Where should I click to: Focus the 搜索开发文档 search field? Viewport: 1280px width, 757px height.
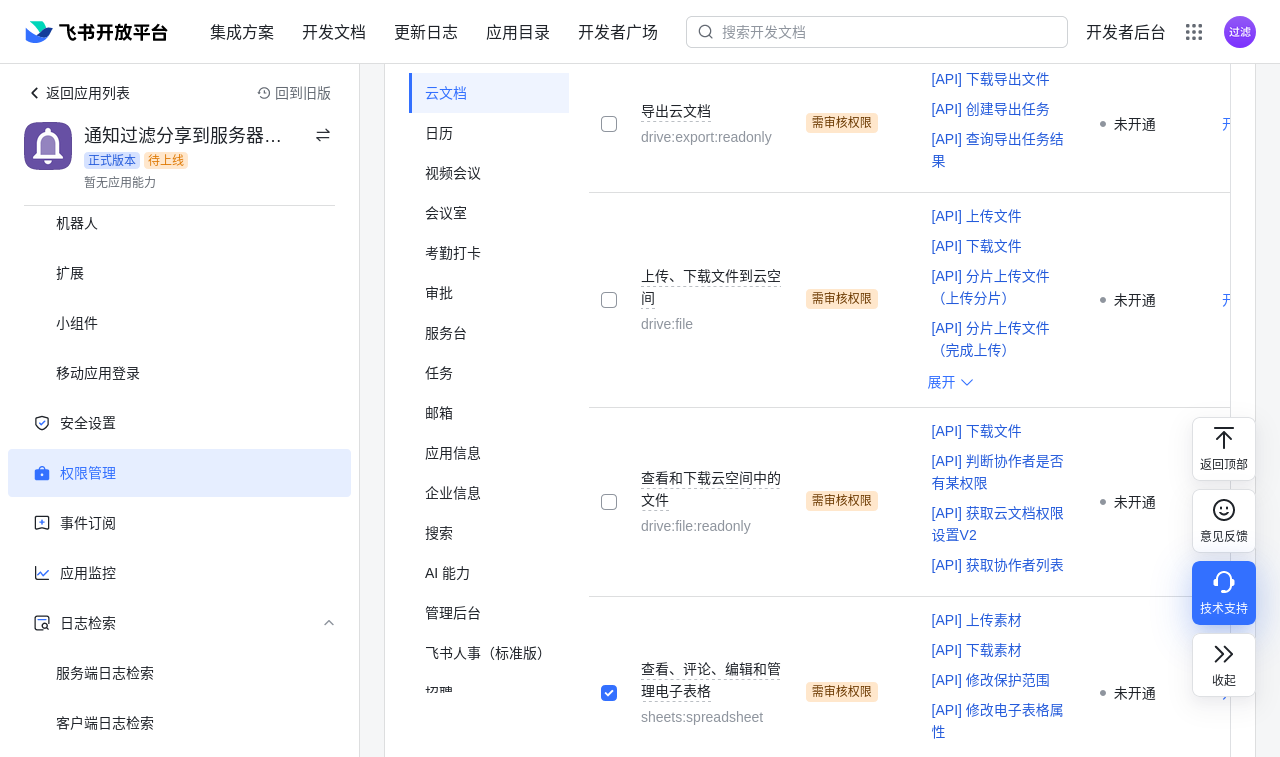coord(877,32)
